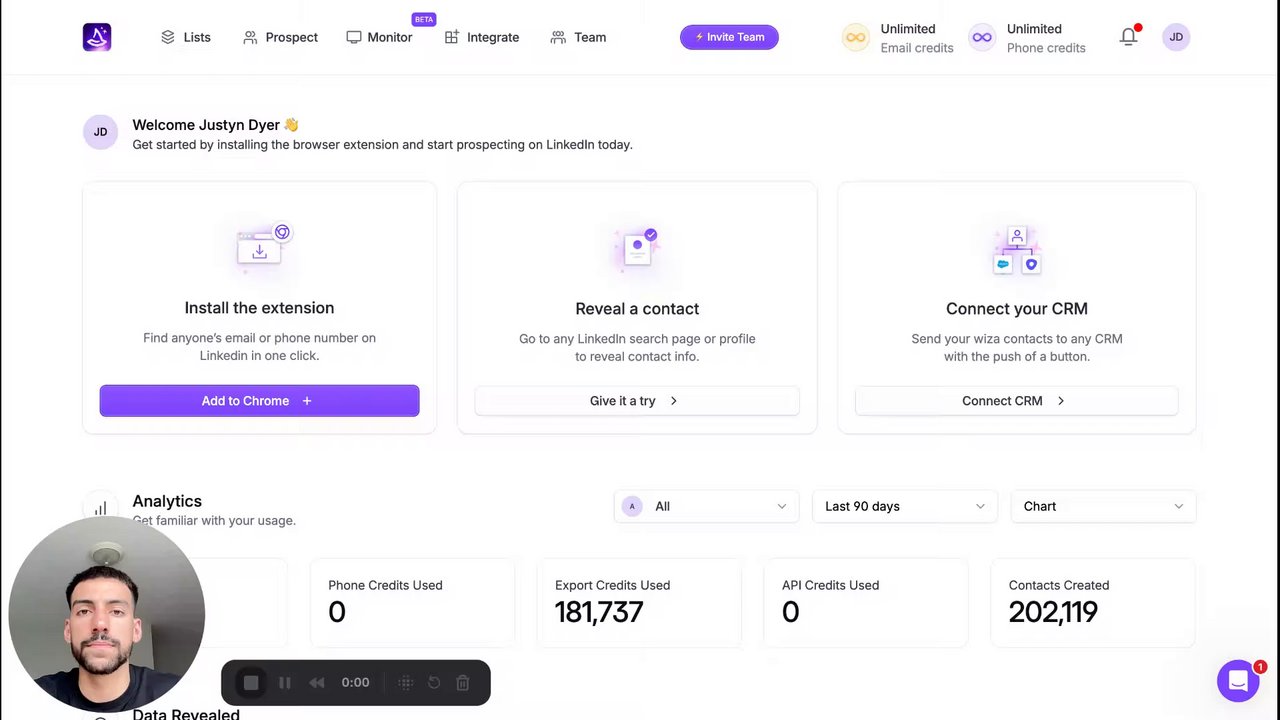The width and height of the screenshot is (1280, 720).
Task: Click Add to Chrome button
Action: (x=259, y=401)
